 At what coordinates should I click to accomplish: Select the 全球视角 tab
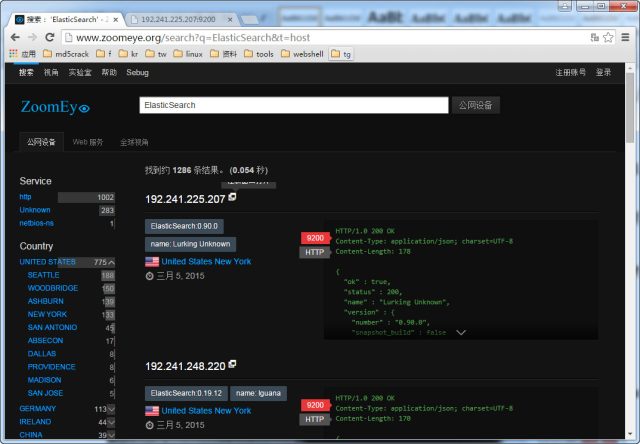click(134, 142)
